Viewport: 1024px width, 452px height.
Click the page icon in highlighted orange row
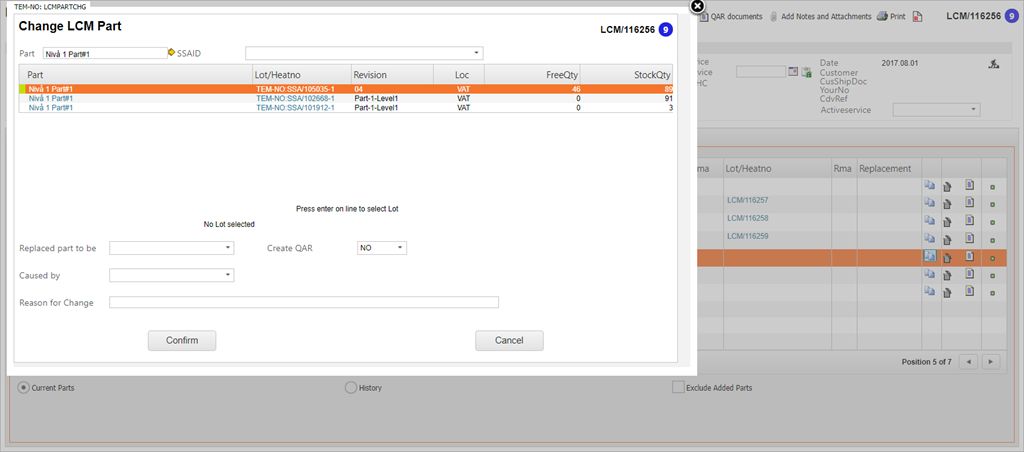click(969, 257)
